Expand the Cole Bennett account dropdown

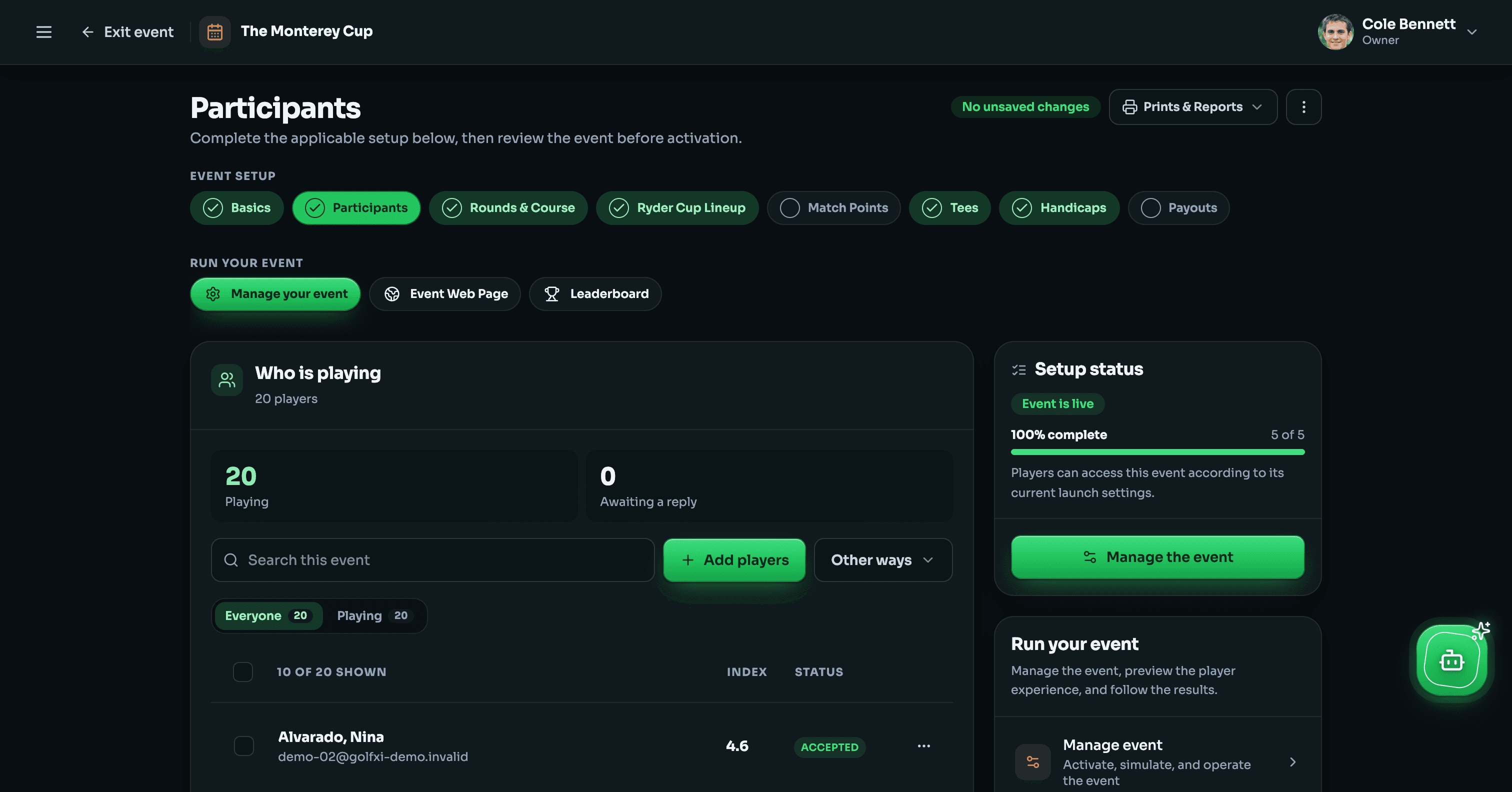pos(1471,31)
